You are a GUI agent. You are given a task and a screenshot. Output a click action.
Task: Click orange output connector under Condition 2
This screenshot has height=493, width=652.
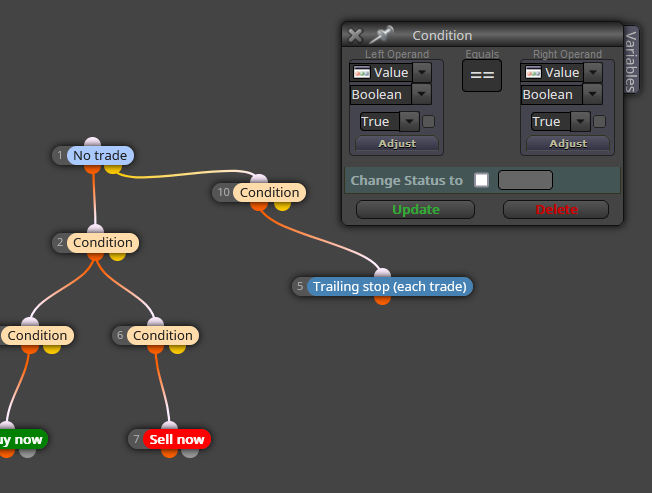click(95, 256)
